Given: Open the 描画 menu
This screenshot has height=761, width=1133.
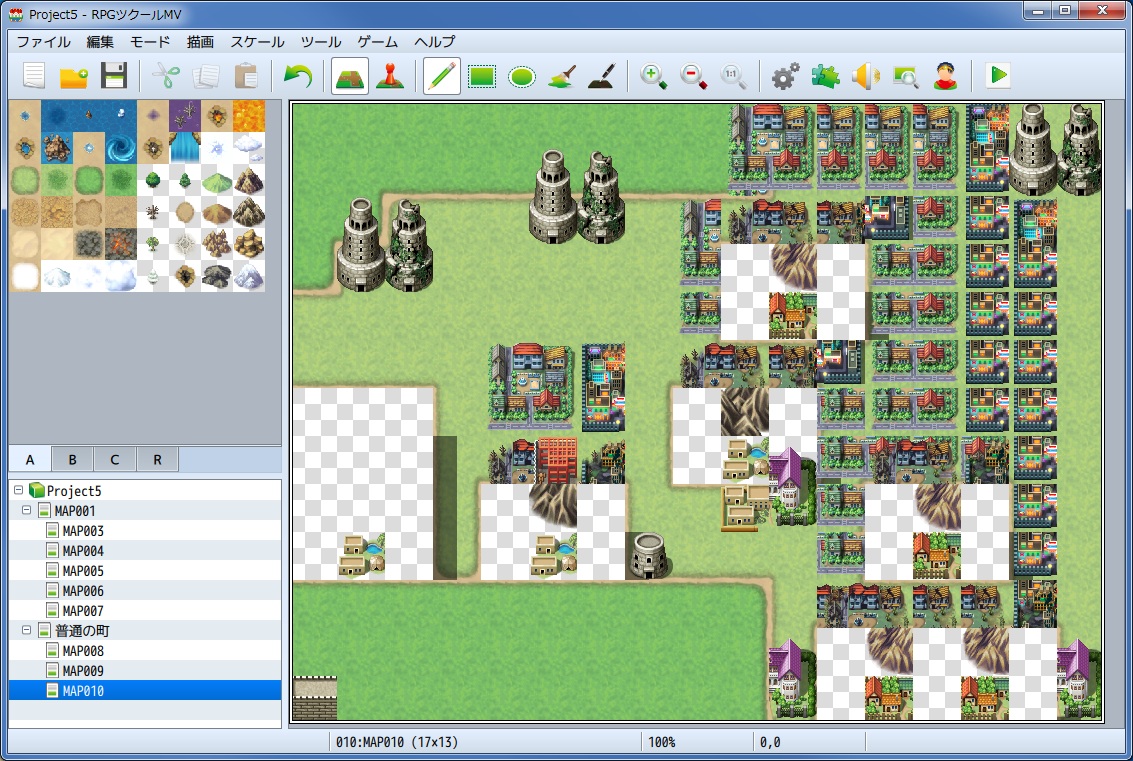Looking at the screenshot, I should 200,42.
